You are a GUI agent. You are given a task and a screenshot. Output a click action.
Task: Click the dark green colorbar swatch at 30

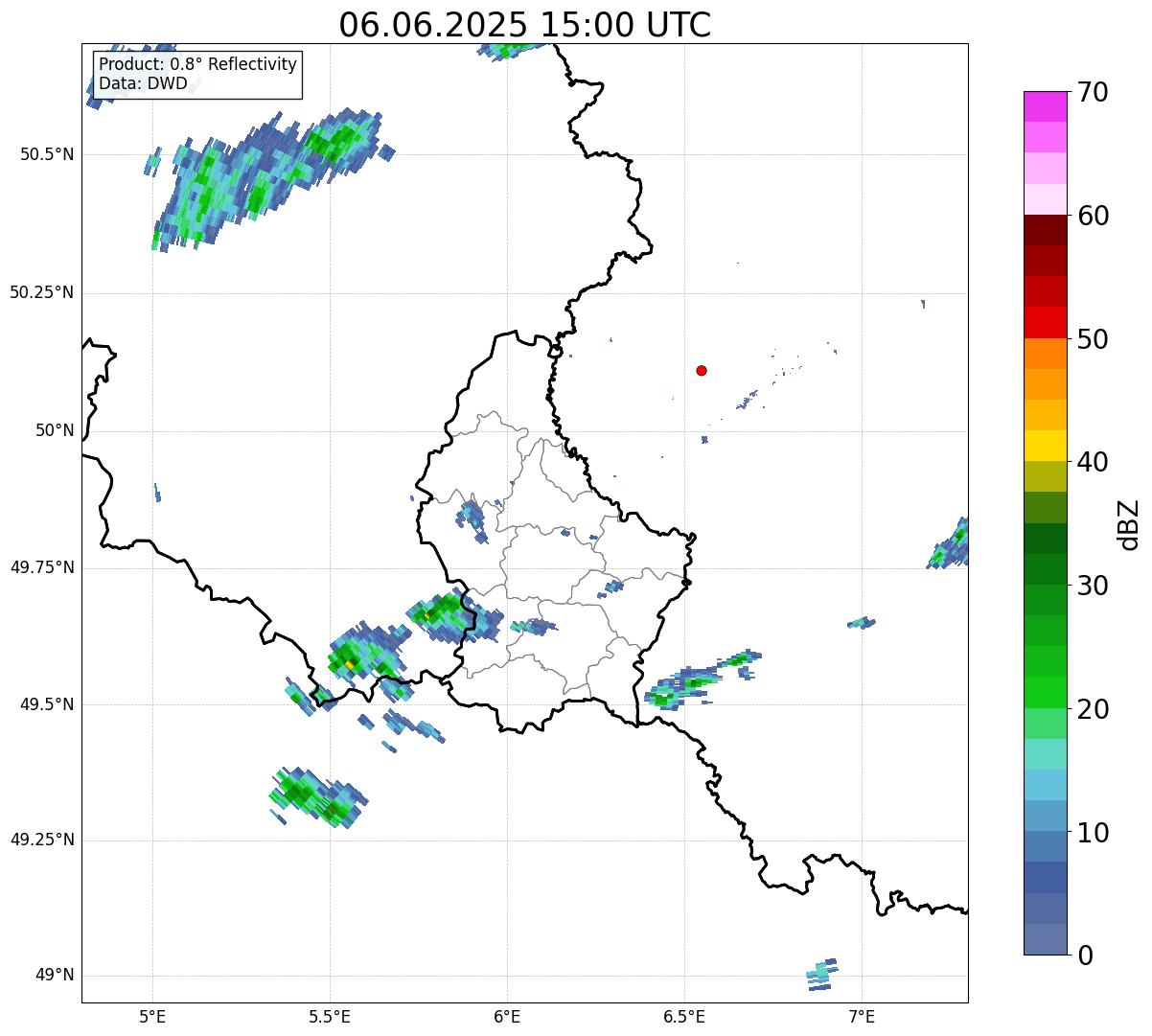[1046, 569]
